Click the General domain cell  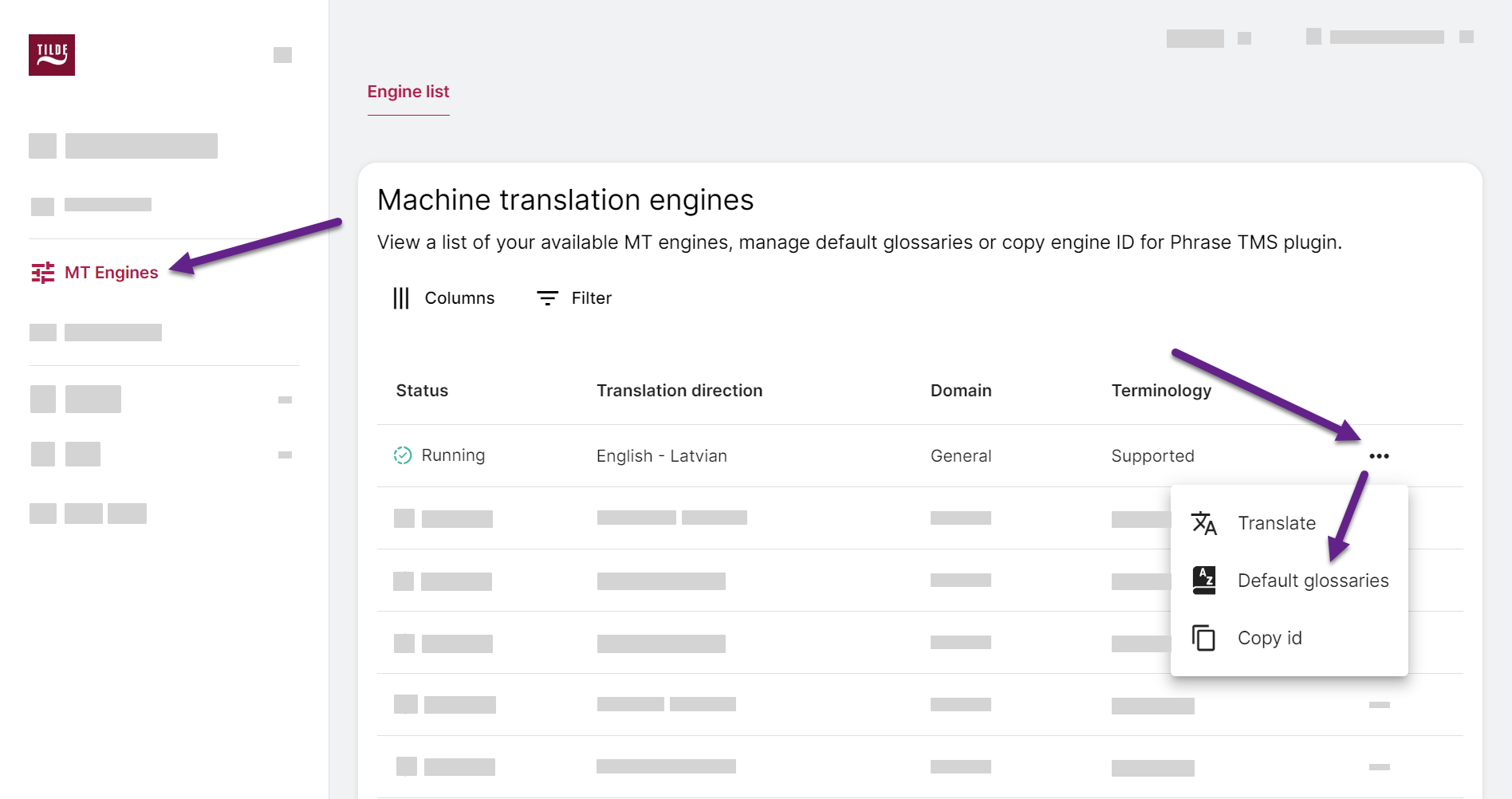pos(961,456)
